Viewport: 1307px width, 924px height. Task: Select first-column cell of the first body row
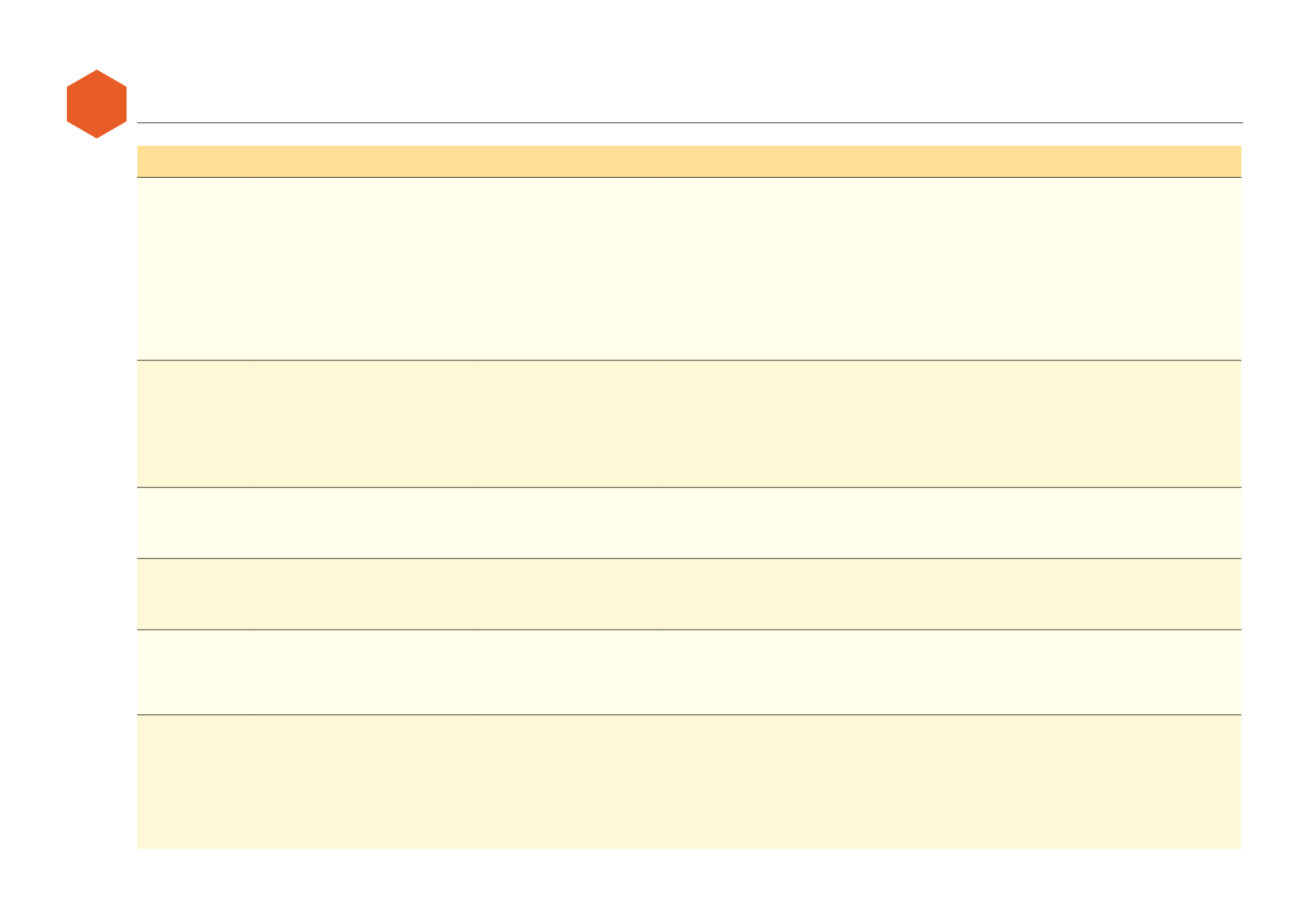coord(194,269)
